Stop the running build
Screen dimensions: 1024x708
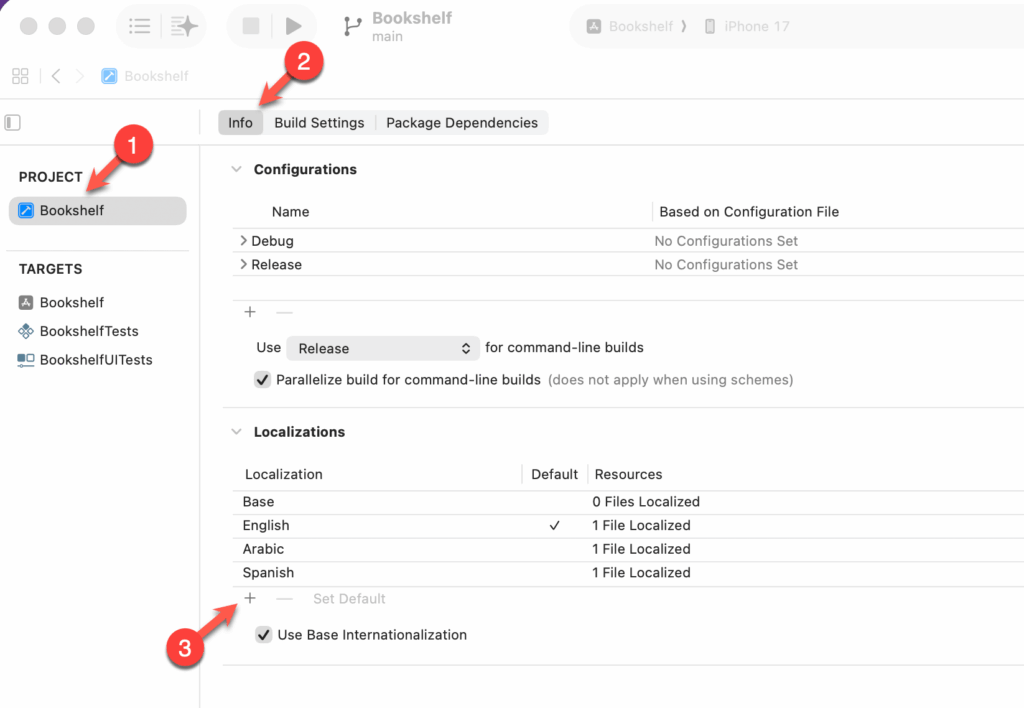[x=251, y=26]
